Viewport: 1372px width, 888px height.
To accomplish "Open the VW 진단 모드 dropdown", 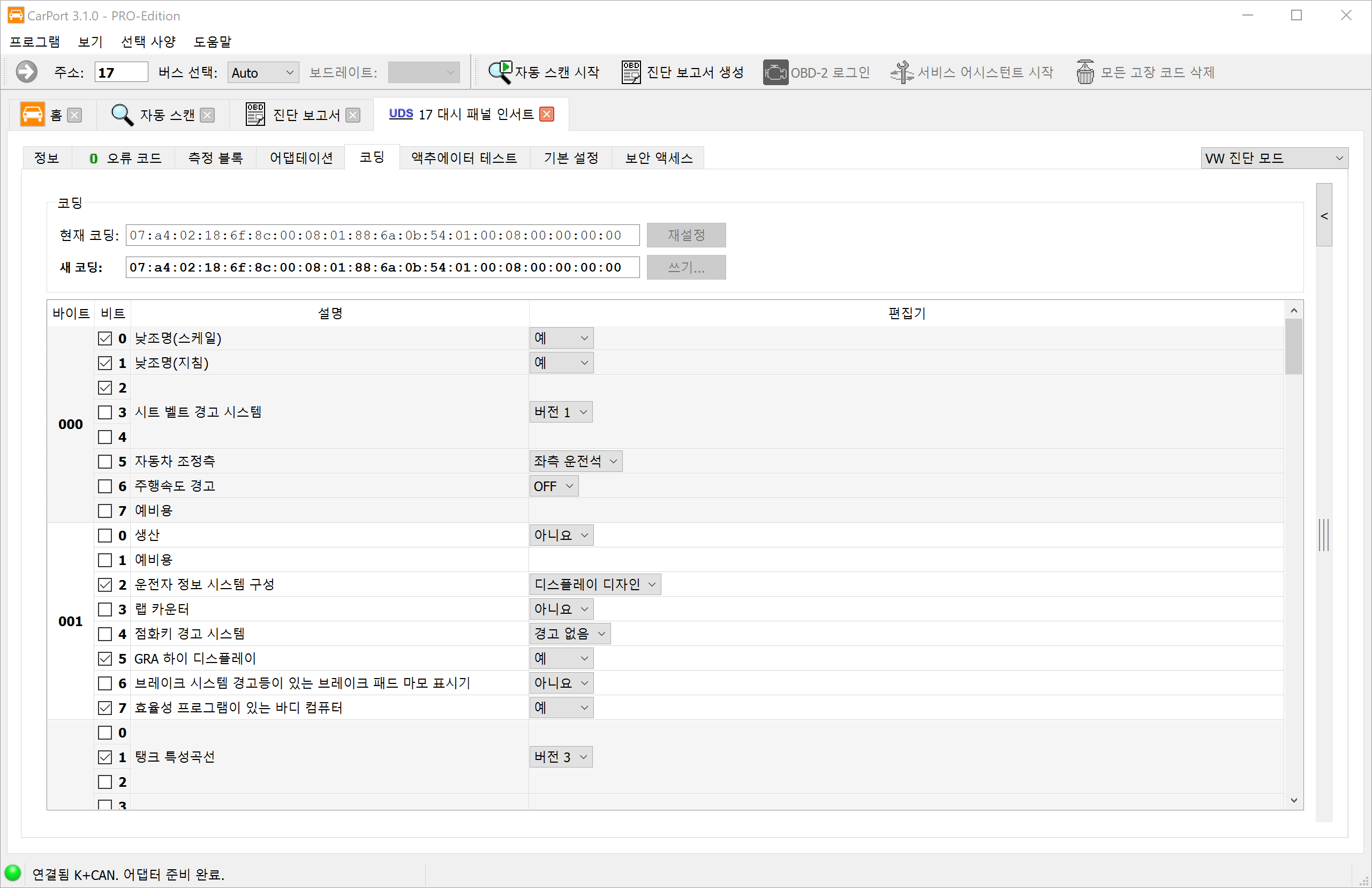I will [x=1274, y=158].
